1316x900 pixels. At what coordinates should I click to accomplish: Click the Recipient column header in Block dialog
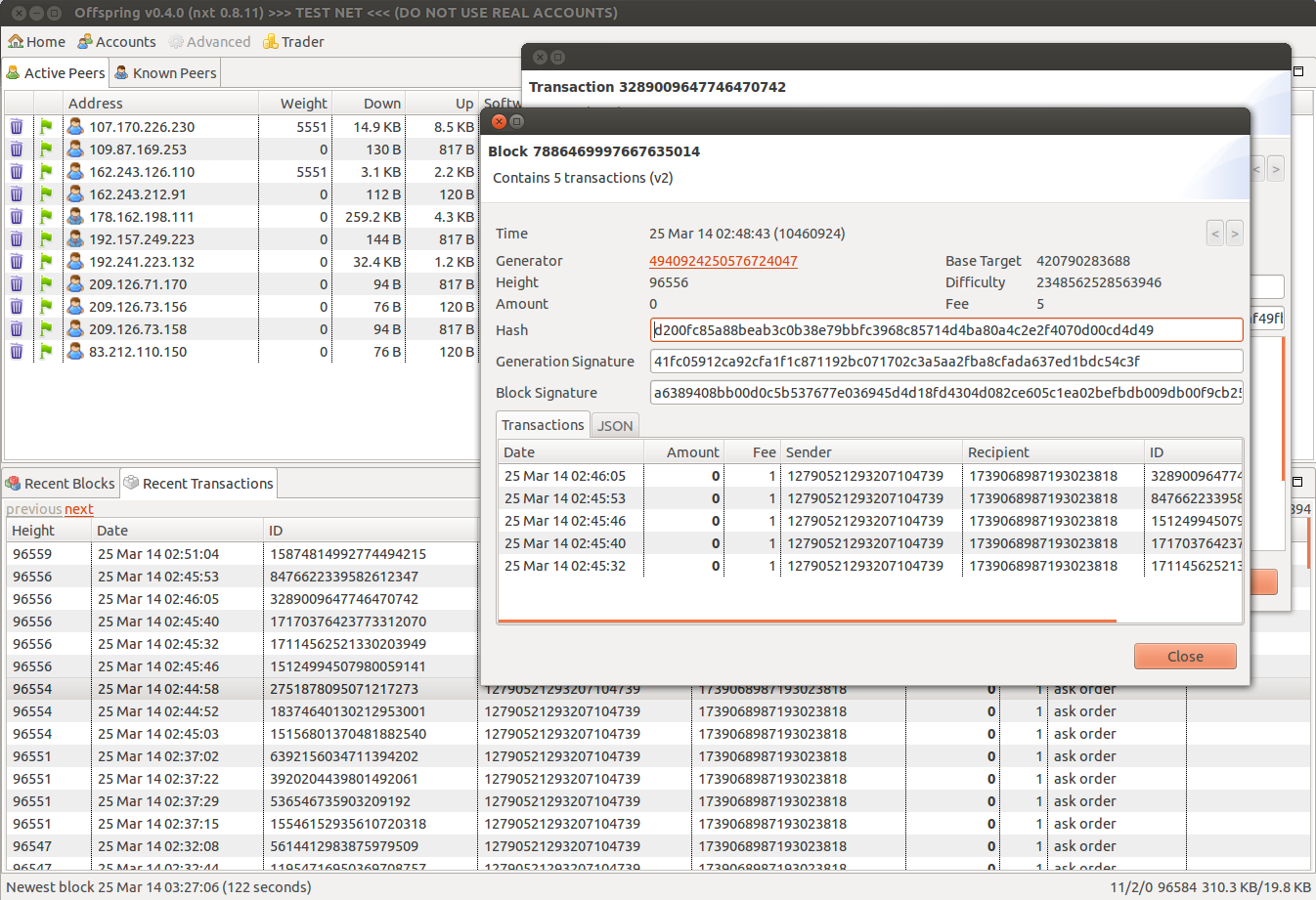point(1053,452)
